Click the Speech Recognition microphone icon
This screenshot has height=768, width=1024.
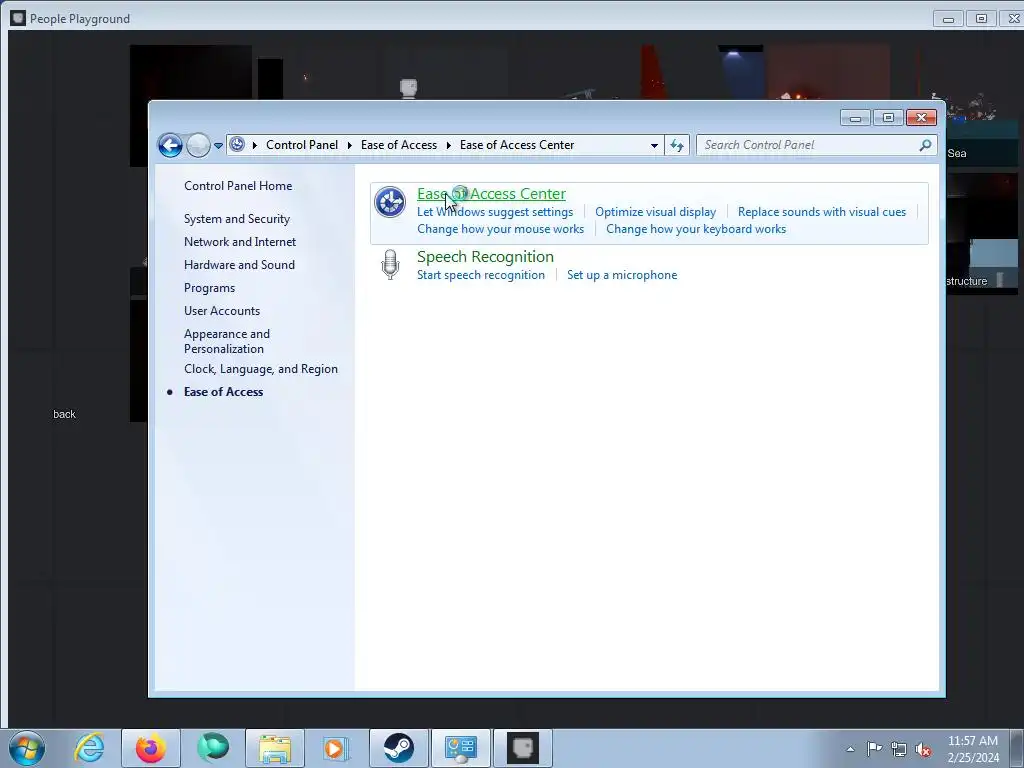390,264
